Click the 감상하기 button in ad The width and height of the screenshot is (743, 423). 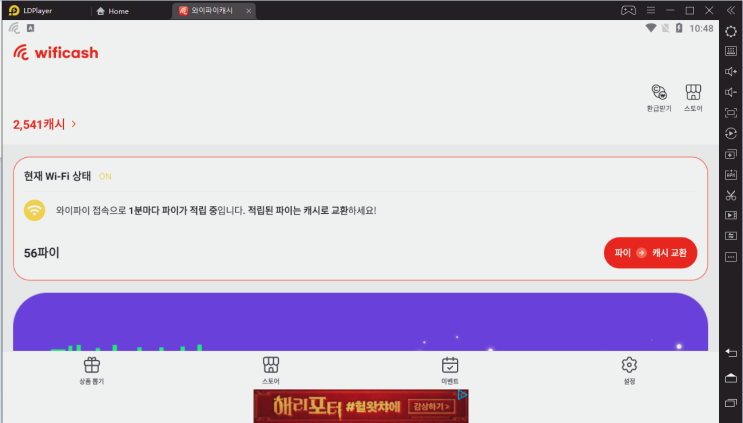pos(431,406)
